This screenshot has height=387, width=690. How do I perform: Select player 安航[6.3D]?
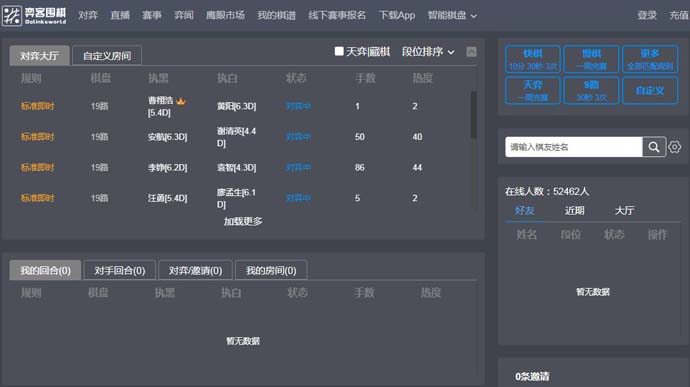pyautogui.click(x=167, y=137)
